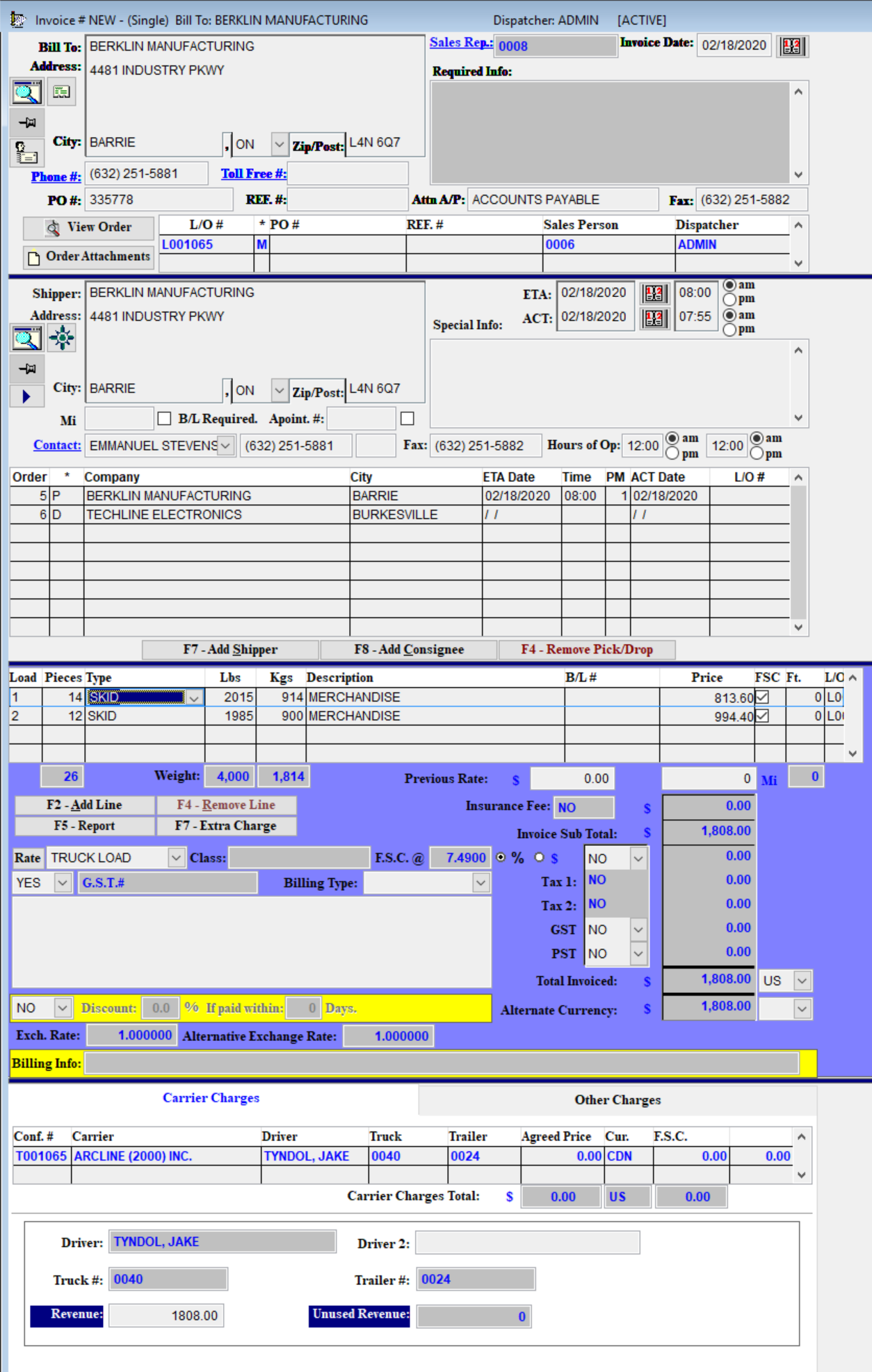Open the US currency dropdown
The image size is (872, 1372).
pyautogui.click(x=802, y=981)
